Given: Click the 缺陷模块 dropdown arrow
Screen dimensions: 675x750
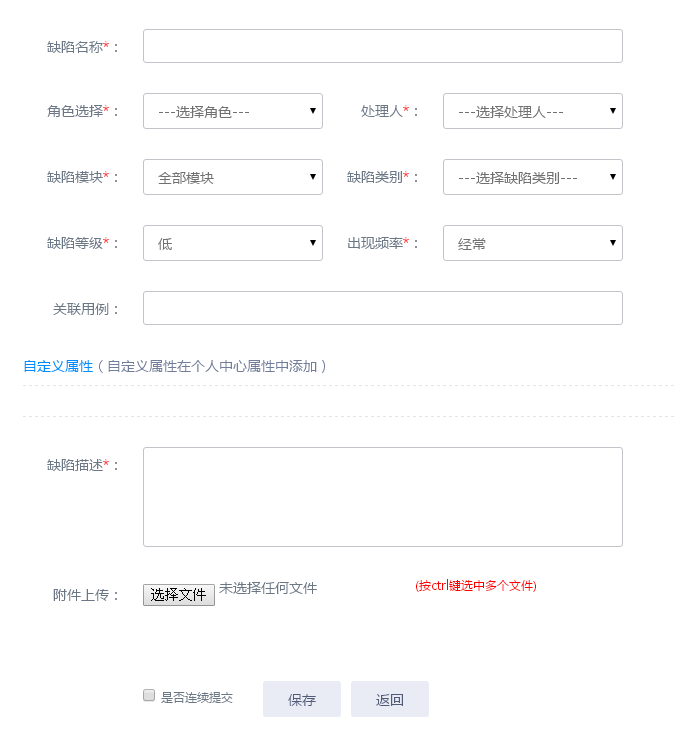Looking at the screenshot, I should tap(312, 176).
